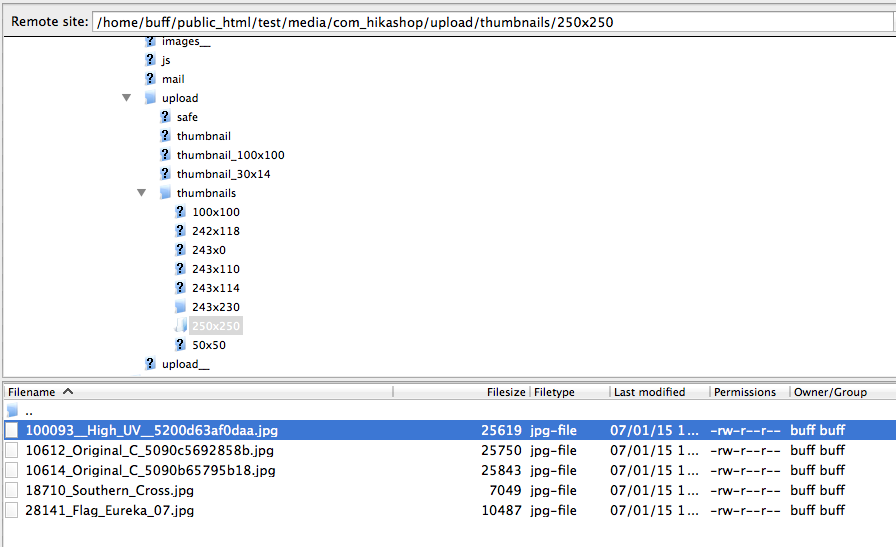Select the 243x230 thumbnails subfolder
This screenshot has height=547, width=896.
215,307
